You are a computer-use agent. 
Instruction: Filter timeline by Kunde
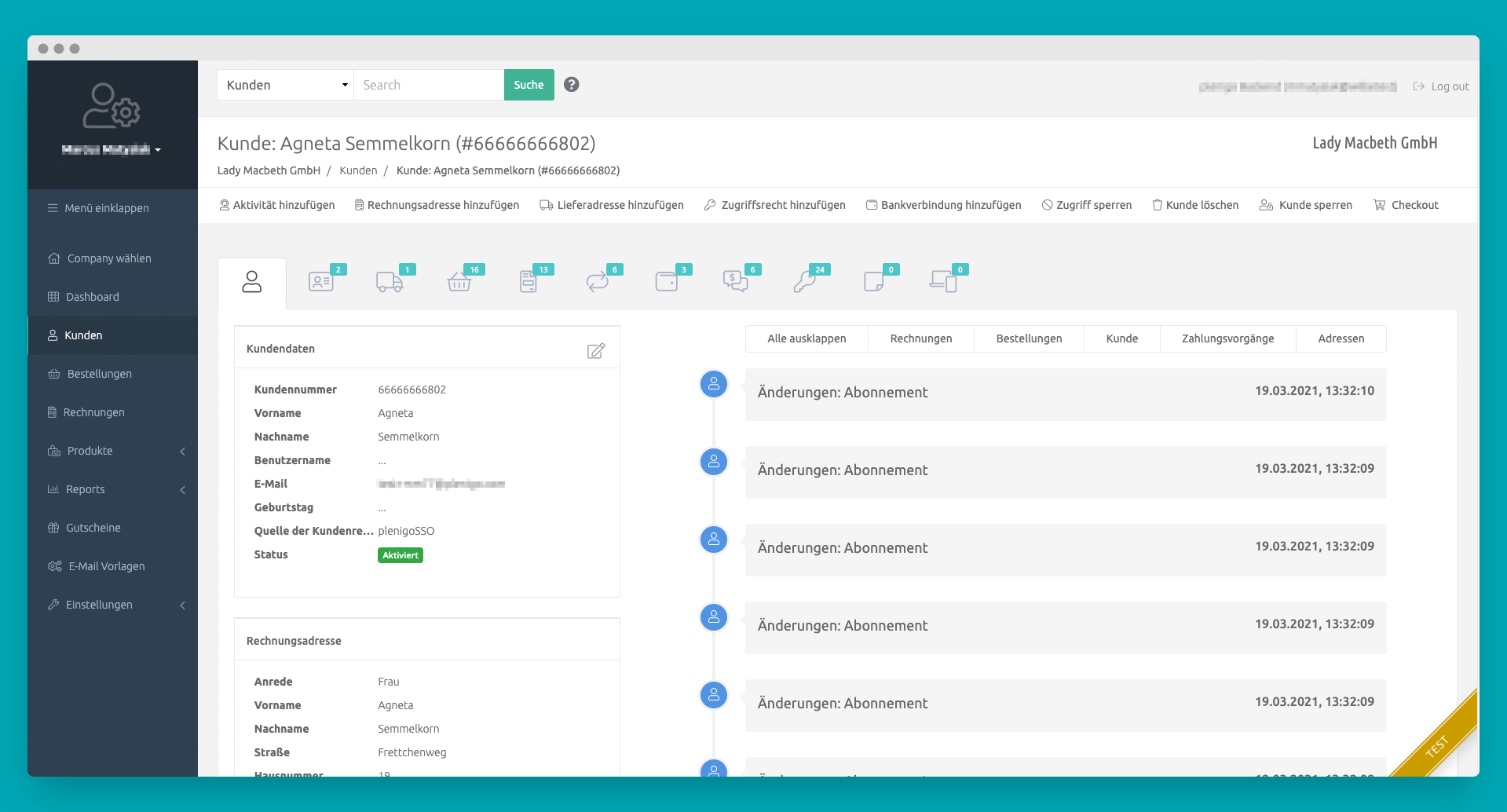point(1122,338)
